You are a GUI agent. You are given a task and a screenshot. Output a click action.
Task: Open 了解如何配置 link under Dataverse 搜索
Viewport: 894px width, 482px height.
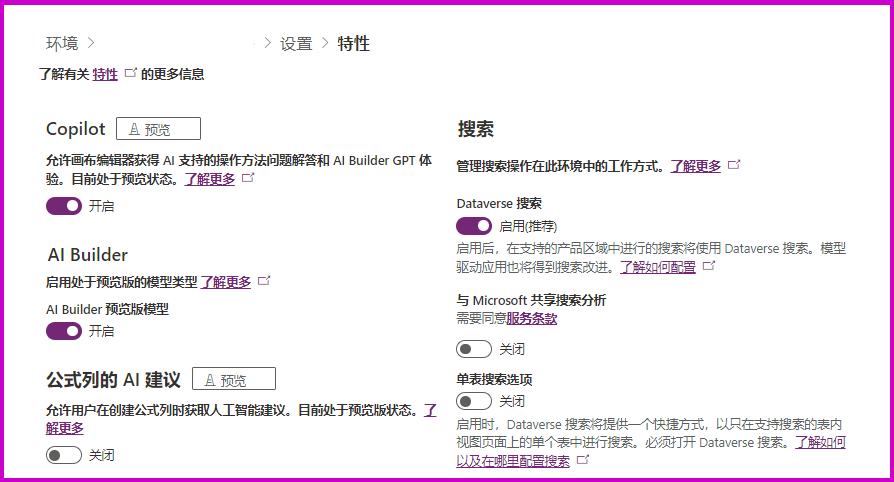658,267
